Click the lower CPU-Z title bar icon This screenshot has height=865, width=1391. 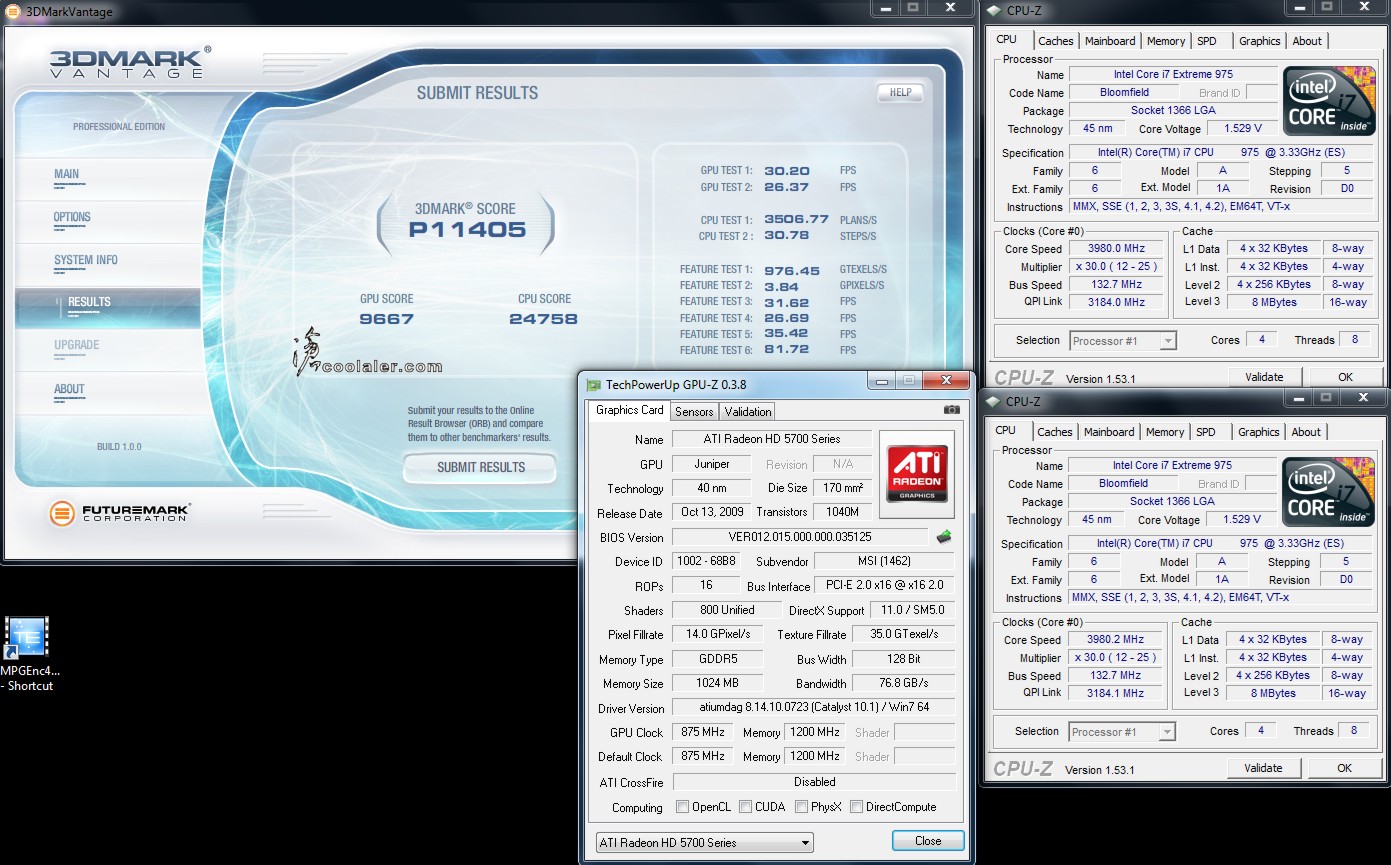coord(993,401)
